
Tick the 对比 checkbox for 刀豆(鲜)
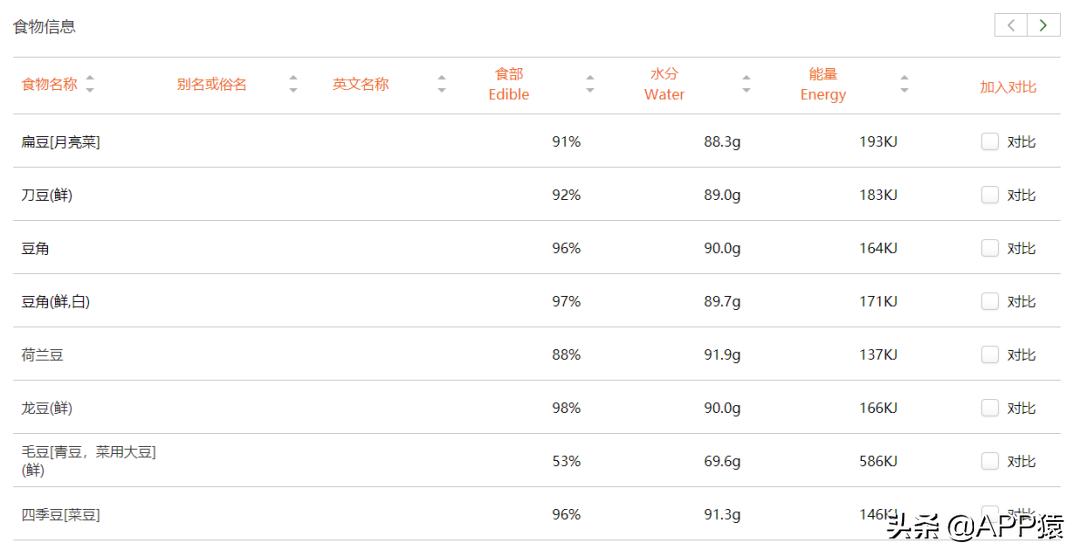pos(990,195)
